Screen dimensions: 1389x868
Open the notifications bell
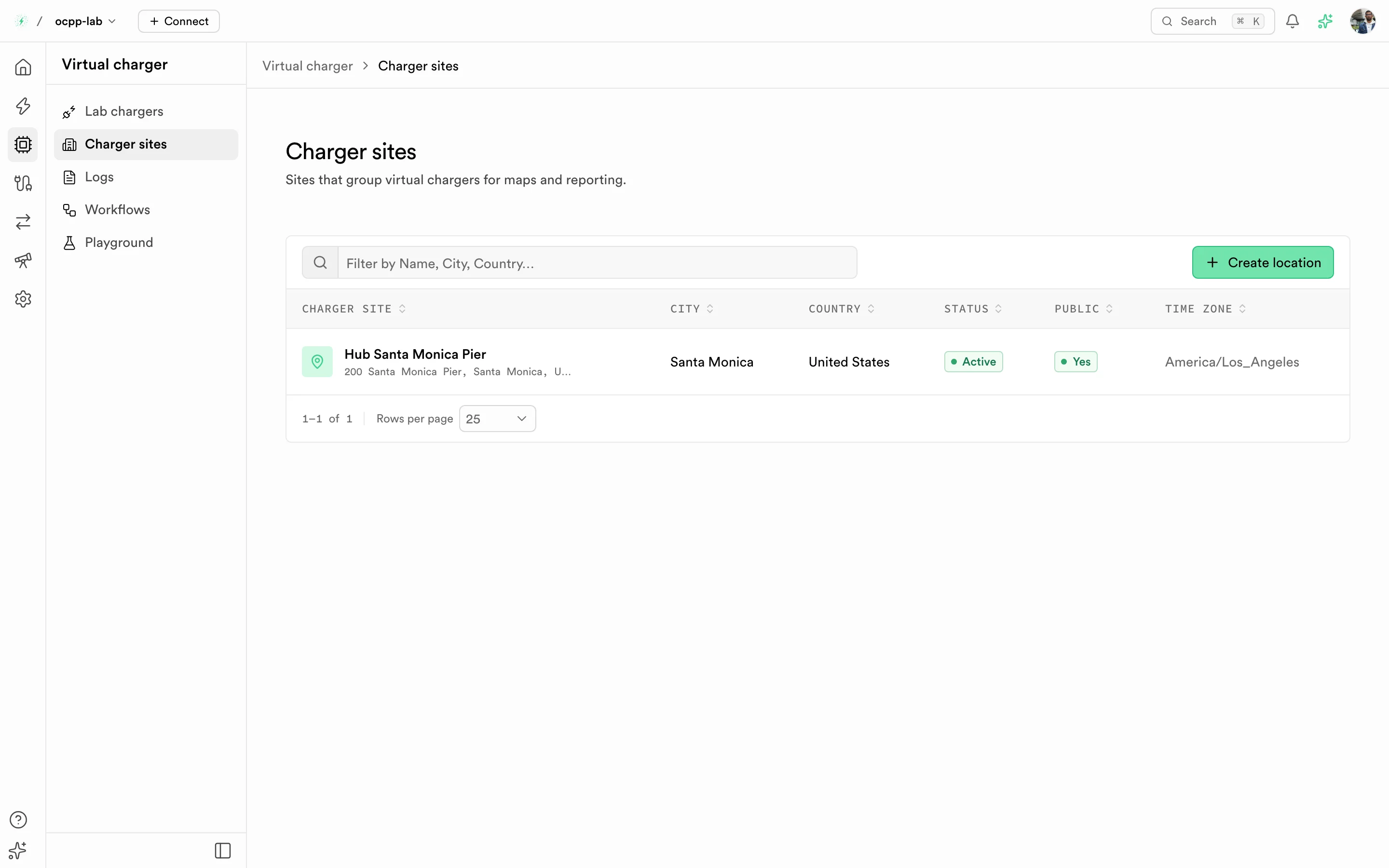[1292, 21]
